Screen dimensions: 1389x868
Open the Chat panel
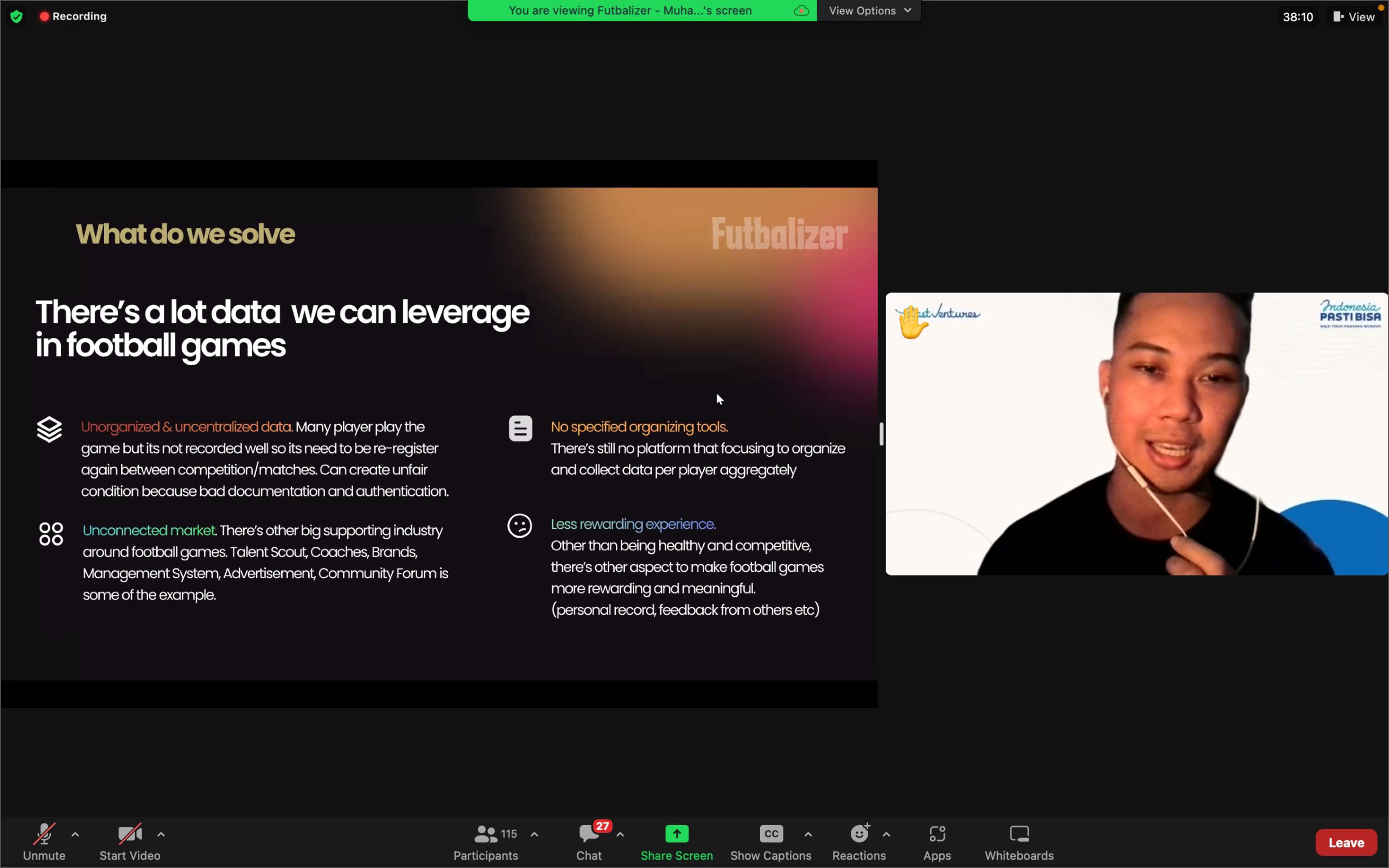(589, 841)
